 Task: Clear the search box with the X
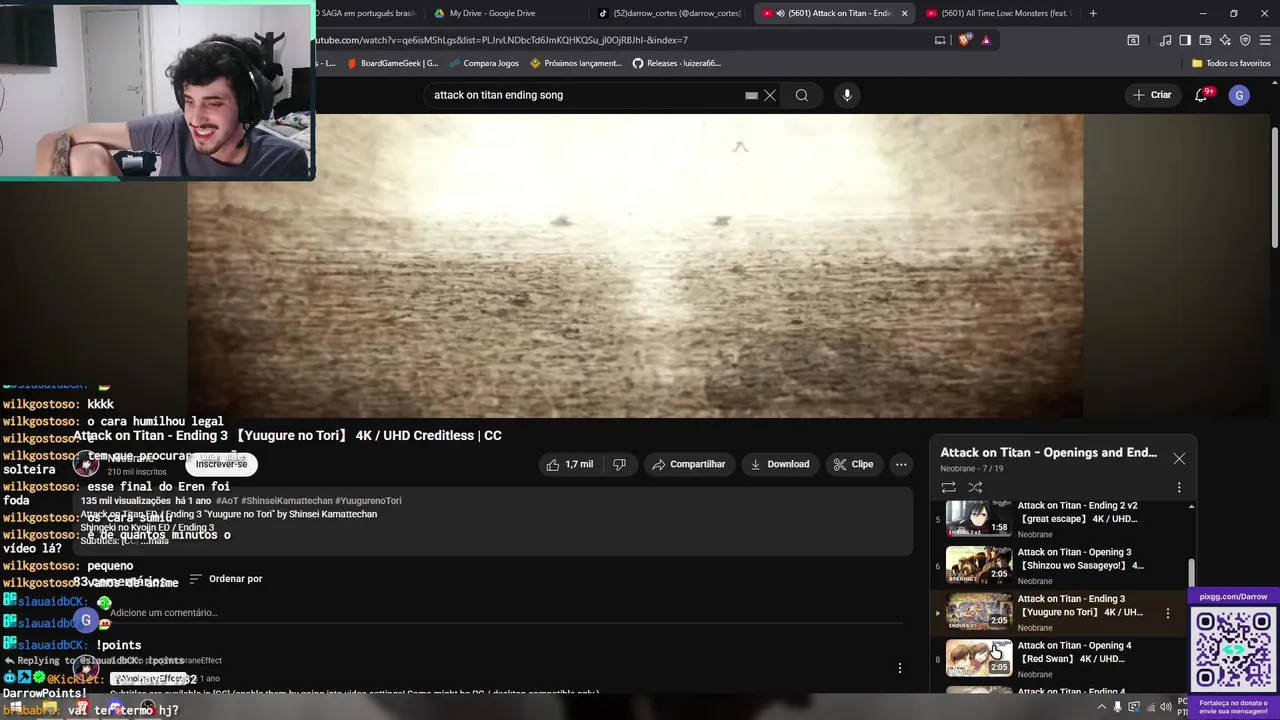click(770, 95)
